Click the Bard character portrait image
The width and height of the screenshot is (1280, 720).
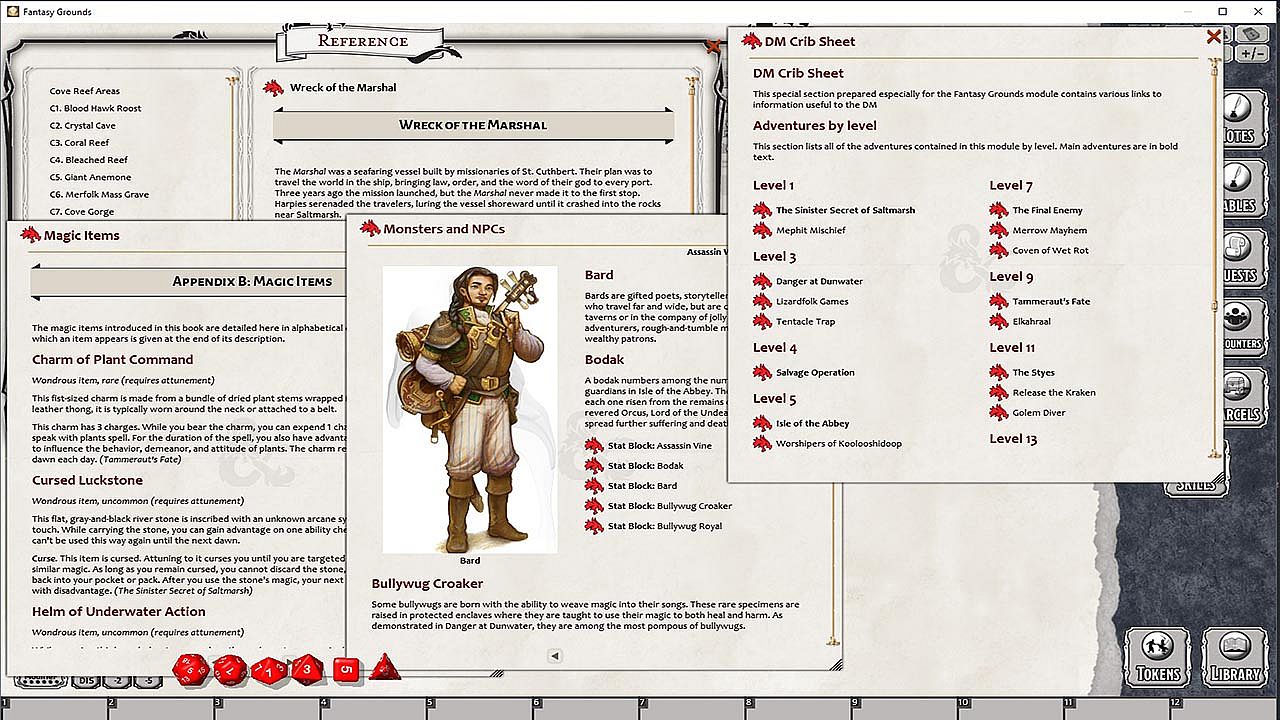pyautogui.click(x=470, y=410)
